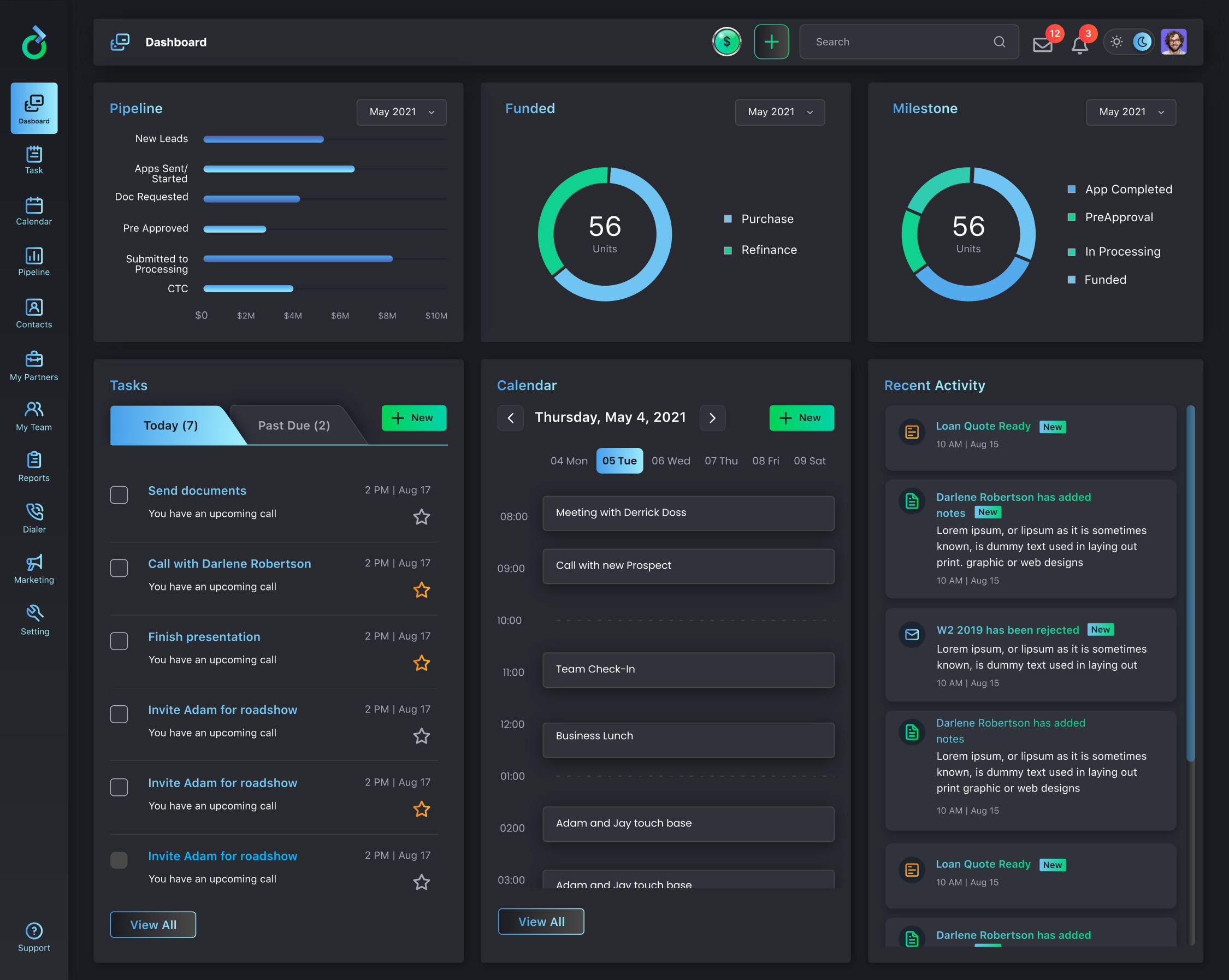Create a new event with the Calendar New button
The image size is (1229, 980).
click(x=801, y=418)
